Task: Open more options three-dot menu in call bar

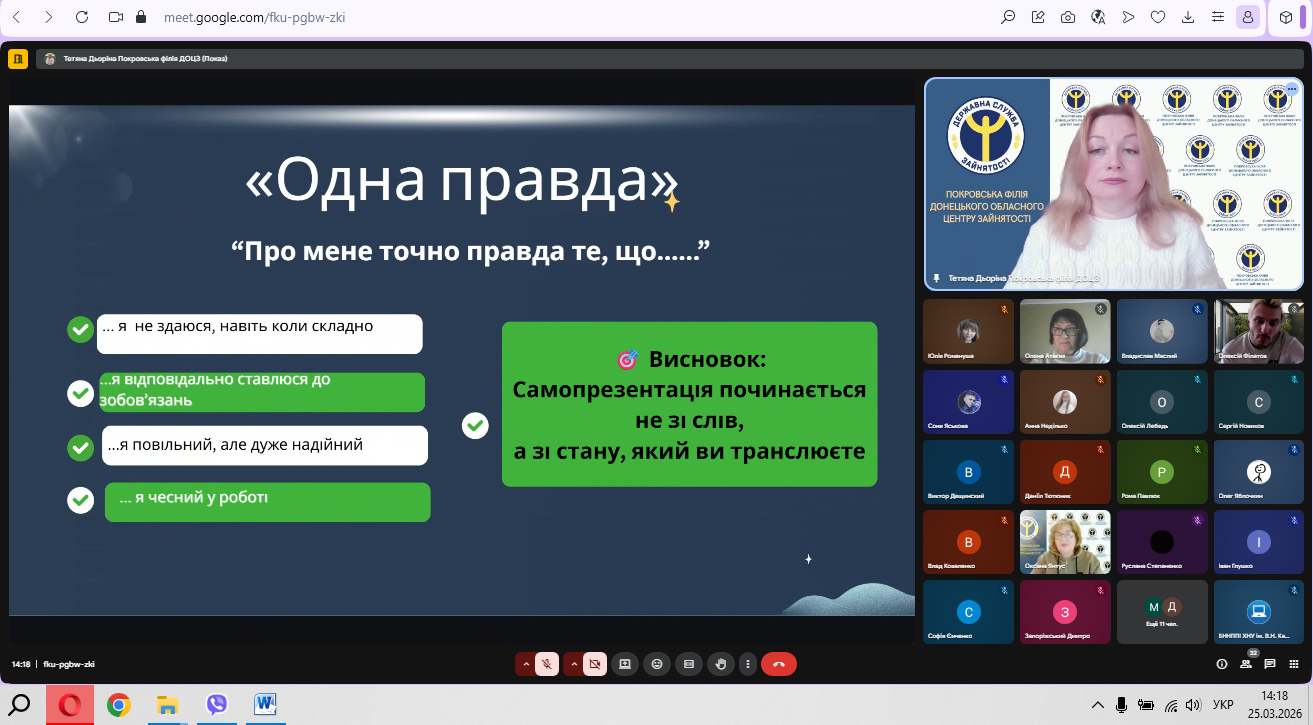Action: pos(748,664)
